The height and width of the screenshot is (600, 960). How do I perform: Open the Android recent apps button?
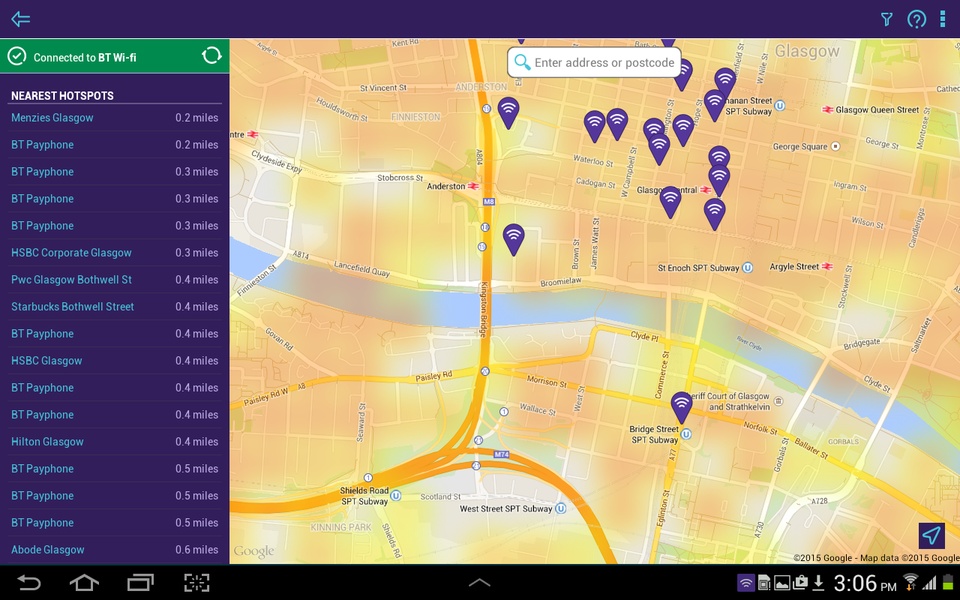140,582
